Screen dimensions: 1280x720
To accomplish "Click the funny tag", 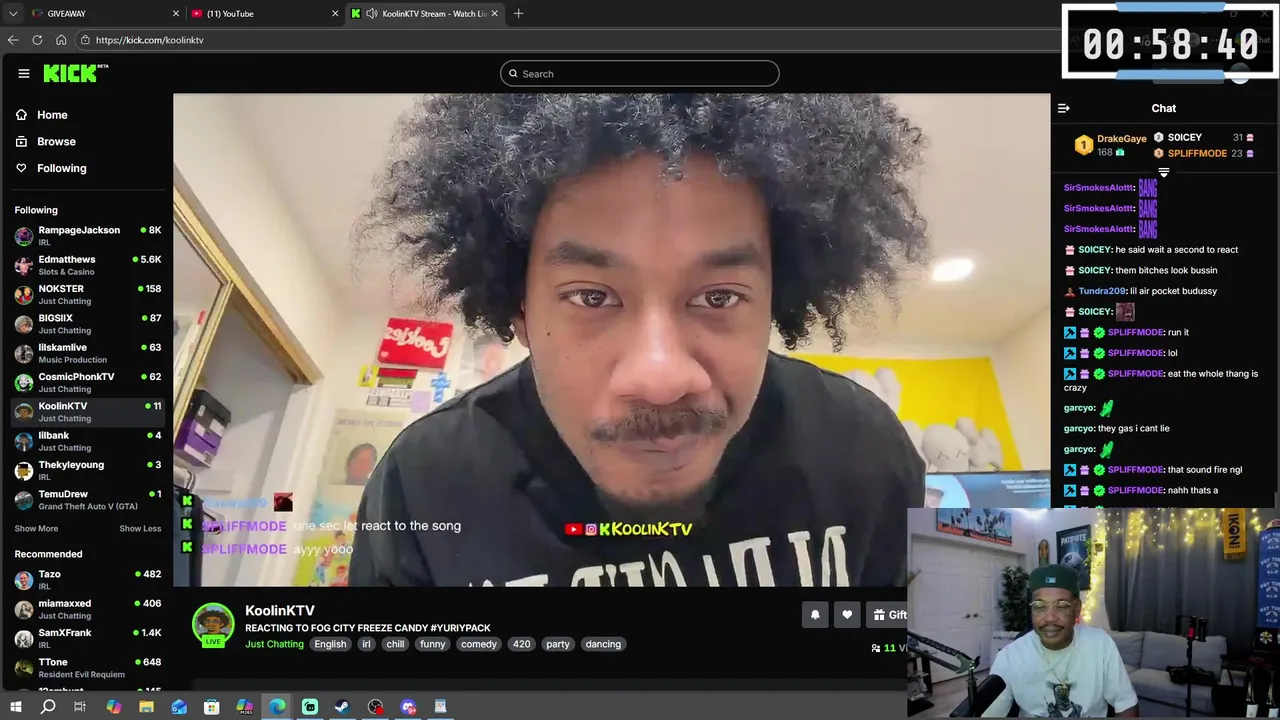I will 433,644.
